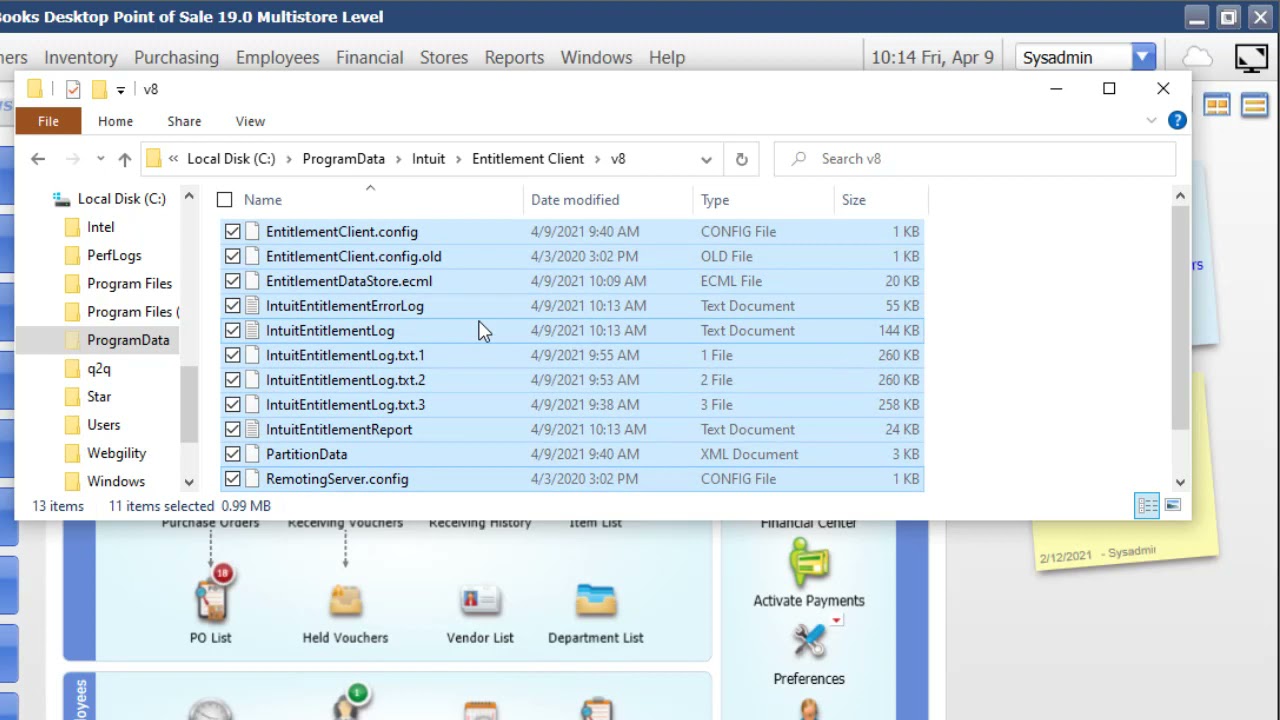
Task: Click the navigation pane scrollbar thumb
Action: coord(189,404)
